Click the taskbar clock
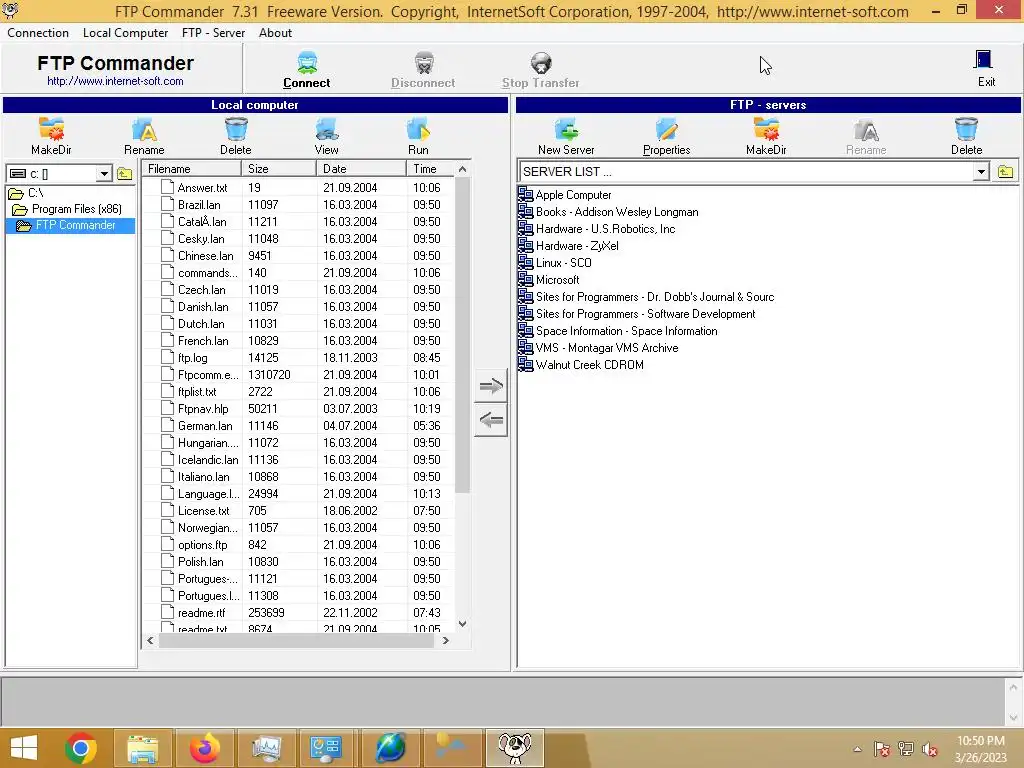The image size is (1024, 768). pos(981,749)
